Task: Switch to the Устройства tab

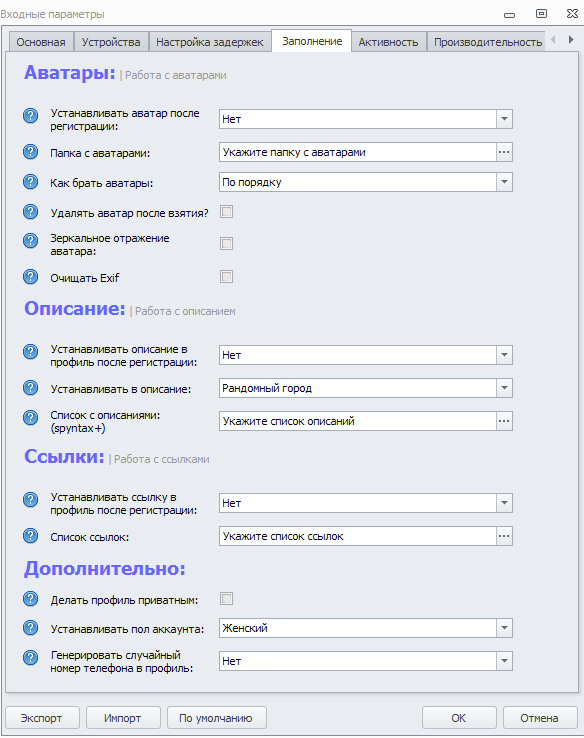Action: (111, 42)
